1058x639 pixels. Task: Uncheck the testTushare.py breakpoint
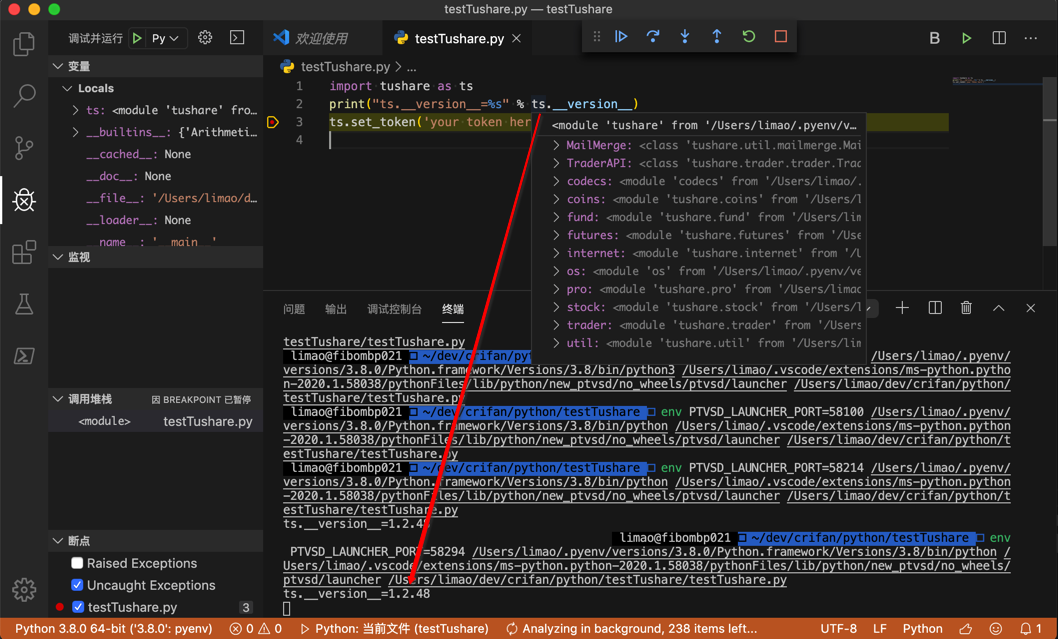point(77,607)
